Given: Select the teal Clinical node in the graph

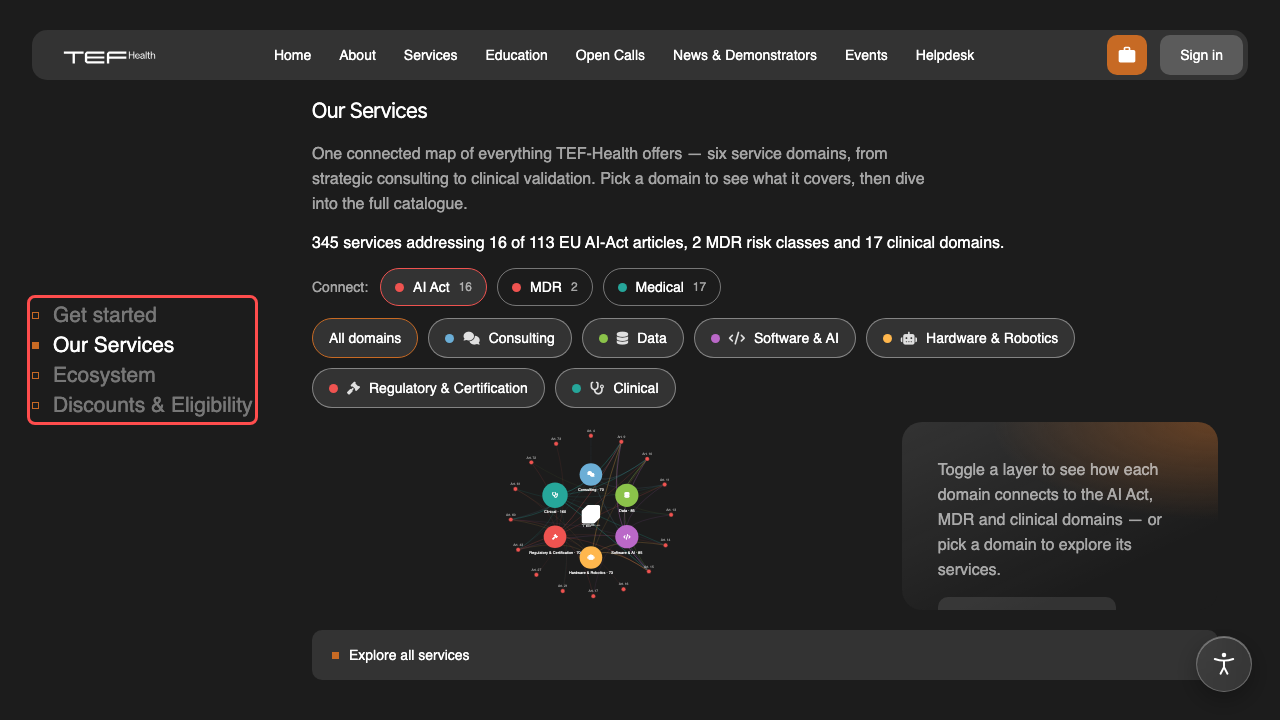Looking at the screenshot, I should (555, 495).
